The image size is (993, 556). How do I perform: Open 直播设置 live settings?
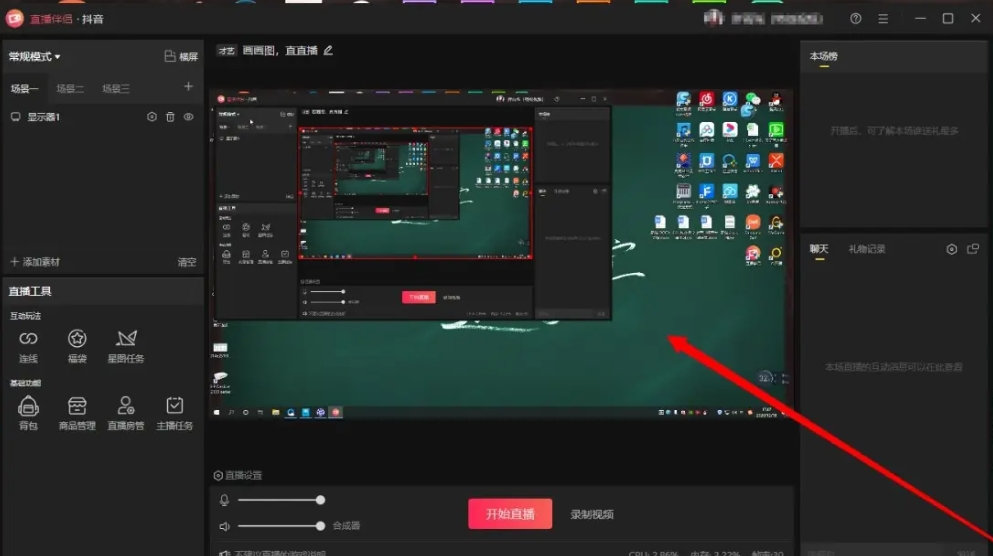tap(238, 475)
